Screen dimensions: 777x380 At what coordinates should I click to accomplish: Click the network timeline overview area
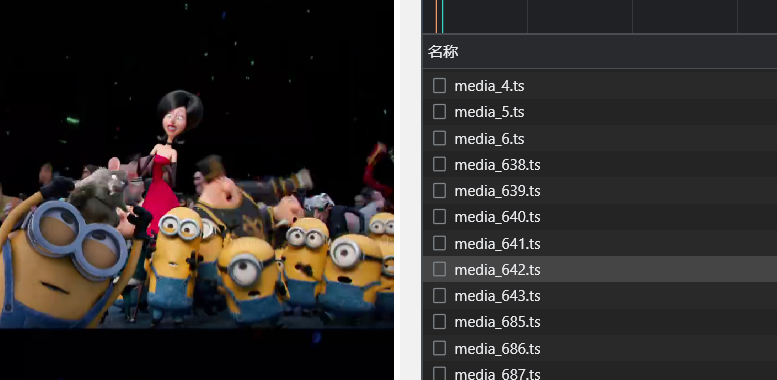600,16
